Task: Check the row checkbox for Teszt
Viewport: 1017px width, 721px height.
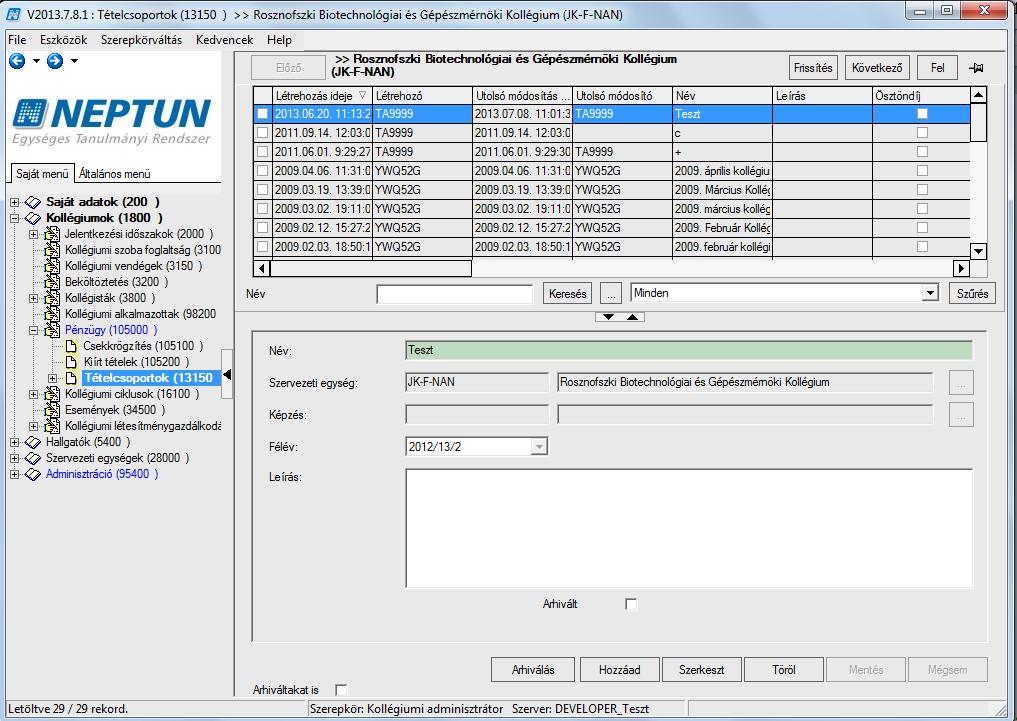Action: (x=262, y=113)
